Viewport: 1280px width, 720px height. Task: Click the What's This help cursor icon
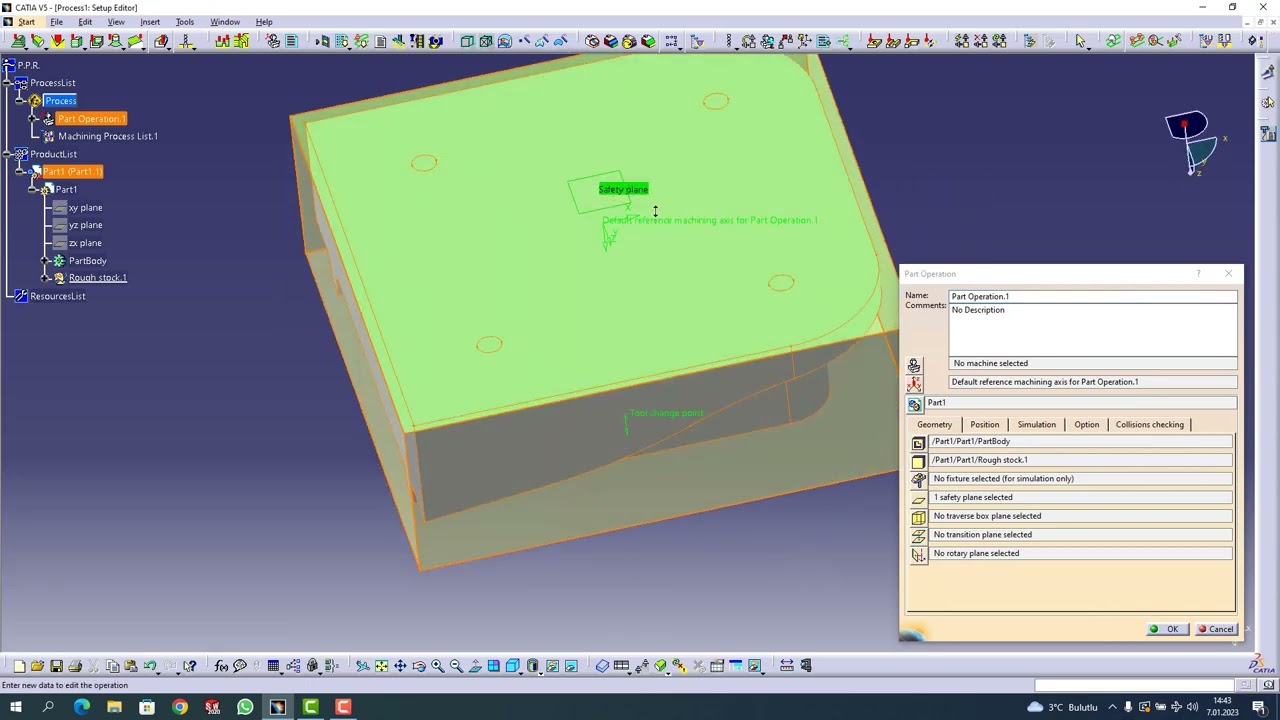(190, 666)
